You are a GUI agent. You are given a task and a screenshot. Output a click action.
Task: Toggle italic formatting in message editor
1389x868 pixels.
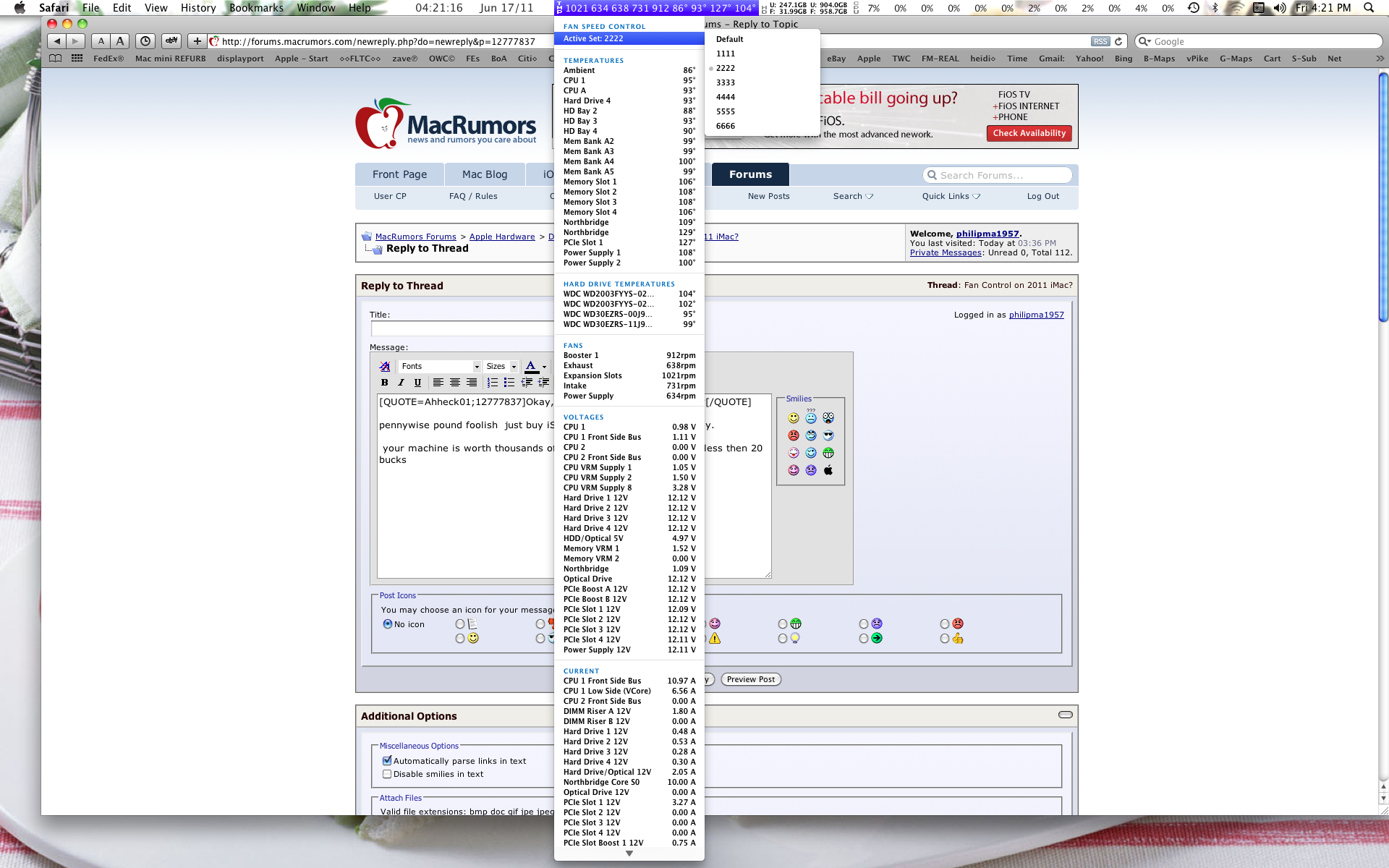click(x=401, y=383)
